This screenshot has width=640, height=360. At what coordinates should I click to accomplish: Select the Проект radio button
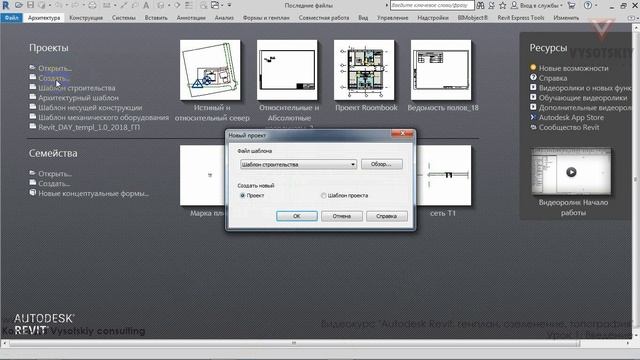(x=242, y=196)
